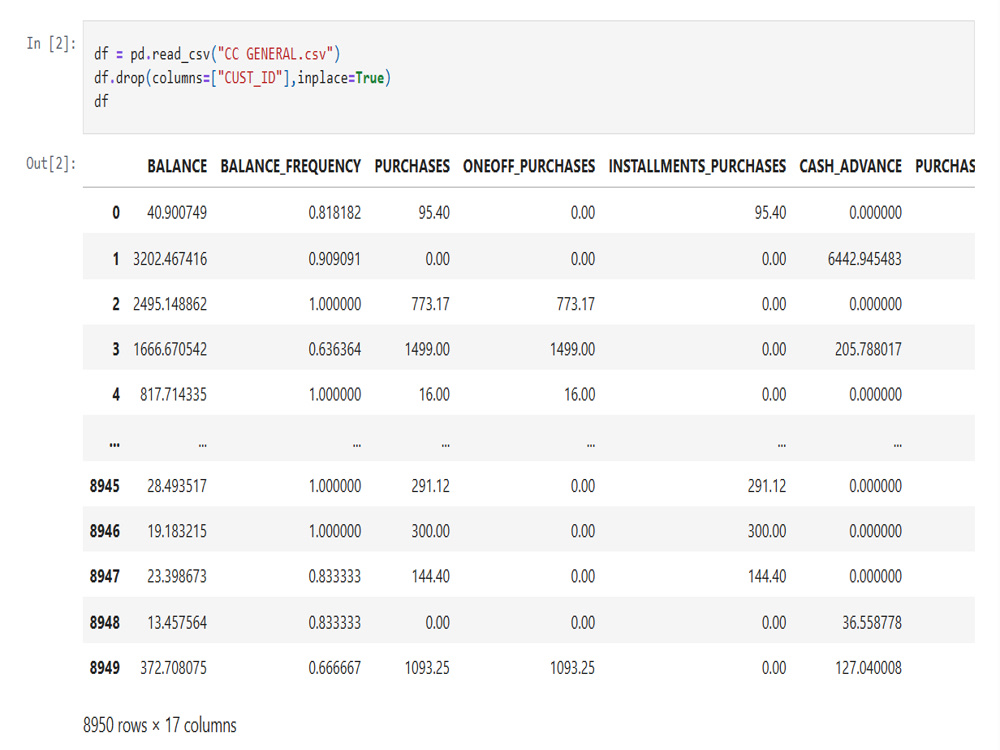Click the balance value 817.714335
1000x750 pixels.
click(173, 395)
